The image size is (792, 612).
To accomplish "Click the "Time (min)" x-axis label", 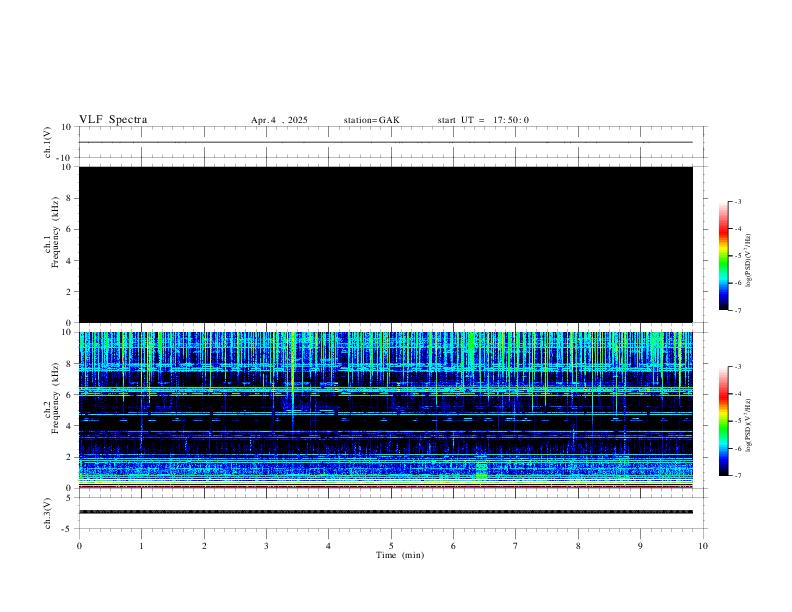I will [x=400, y=555].
